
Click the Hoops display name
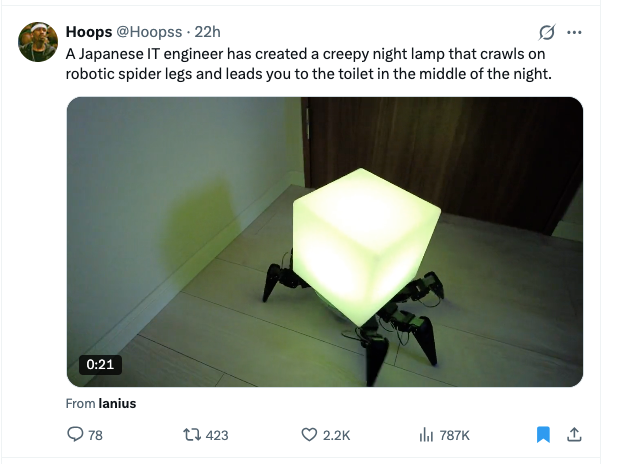coord(89,32)
